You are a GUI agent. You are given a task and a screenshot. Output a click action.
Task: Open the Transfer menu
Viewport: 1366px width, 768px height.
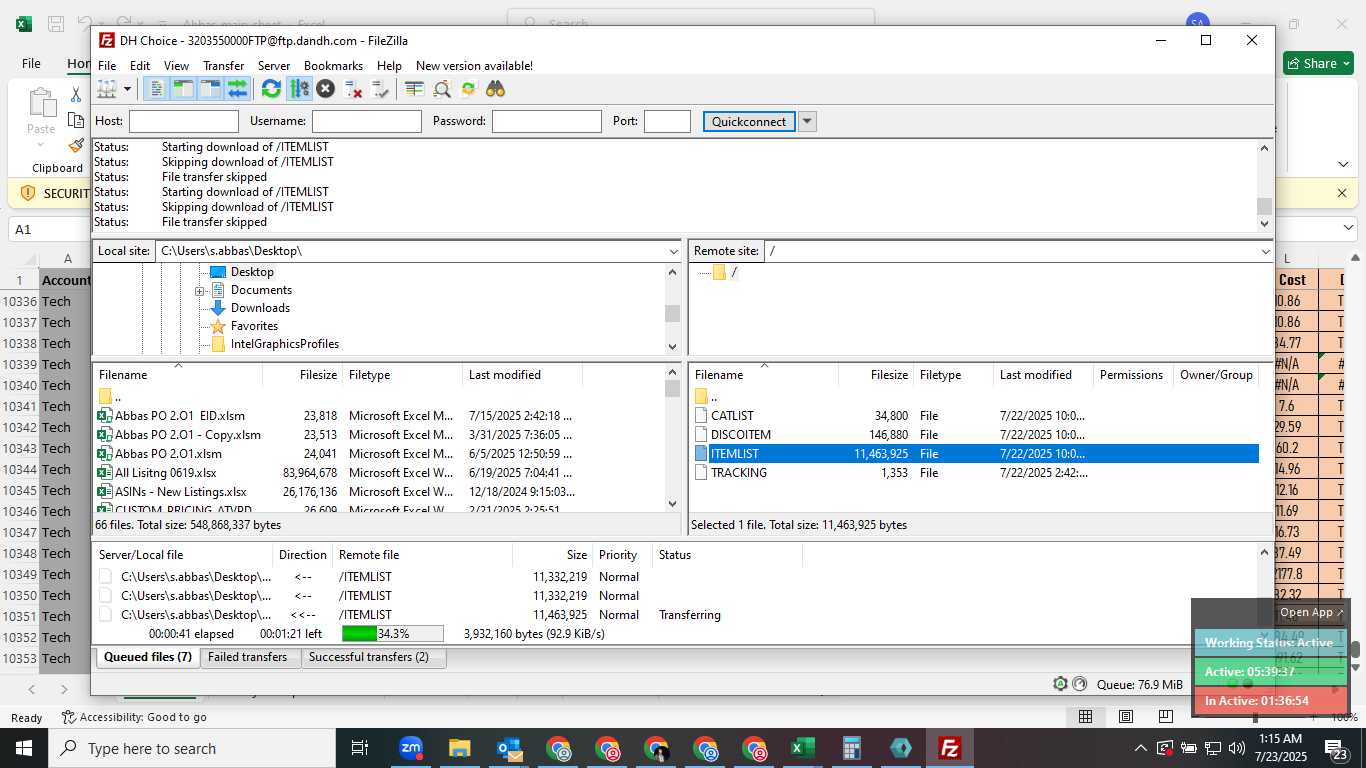pyautogui.click(x=223, y=65)
